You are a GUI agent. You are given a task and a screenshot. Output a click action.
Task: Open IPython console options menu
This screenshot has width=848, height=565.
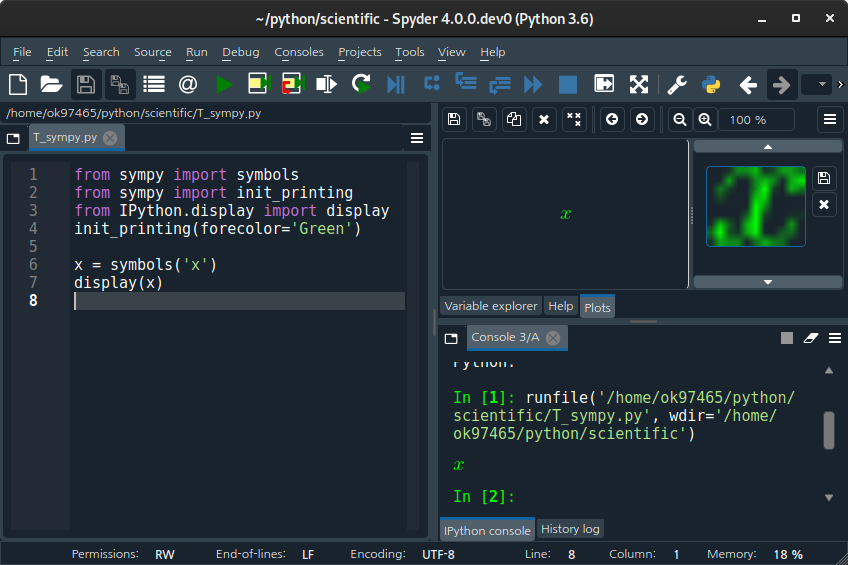pos(835,338)
